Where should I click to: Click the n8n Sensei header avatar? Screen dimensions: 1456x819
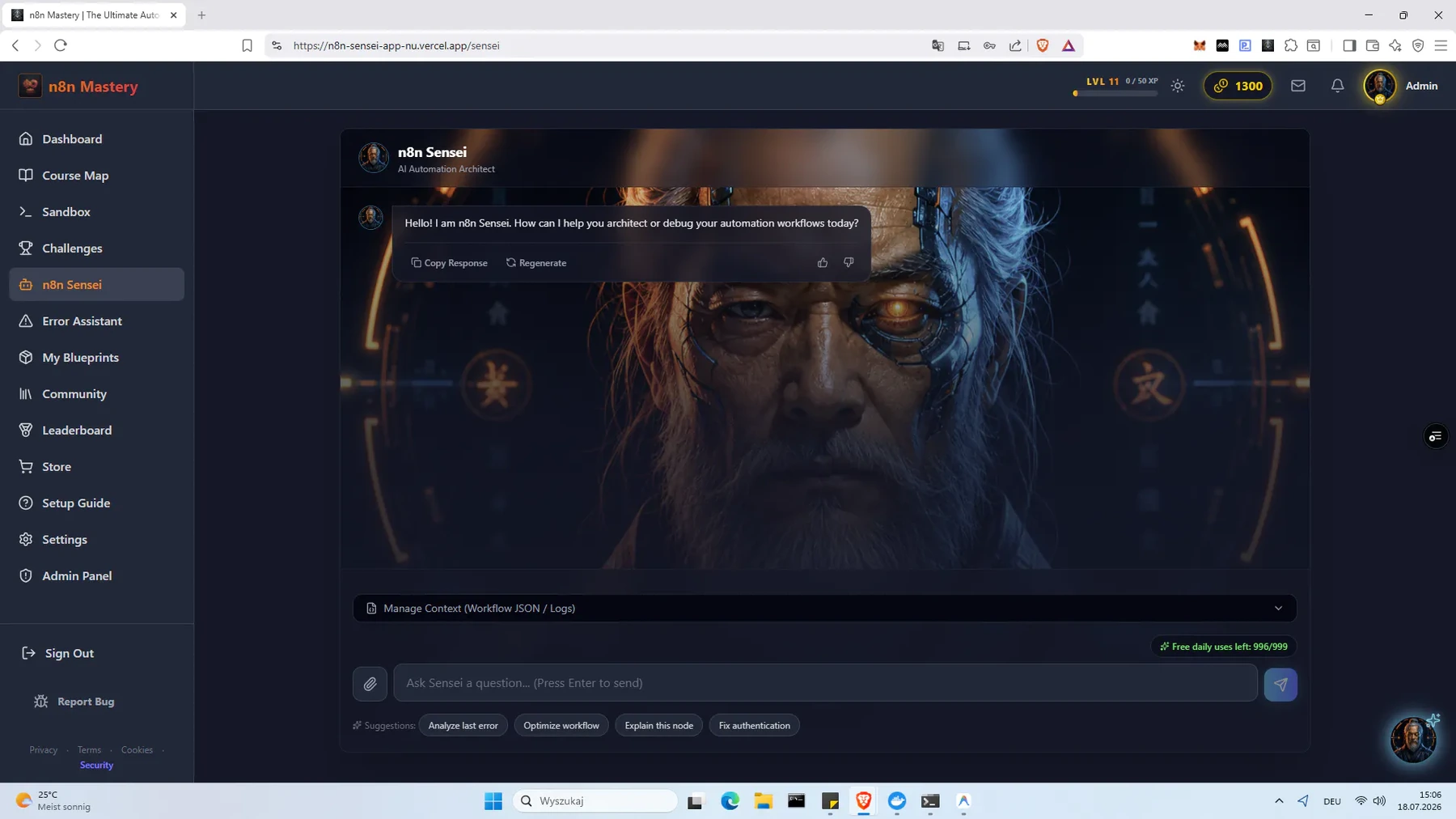[x=374, y=158]
